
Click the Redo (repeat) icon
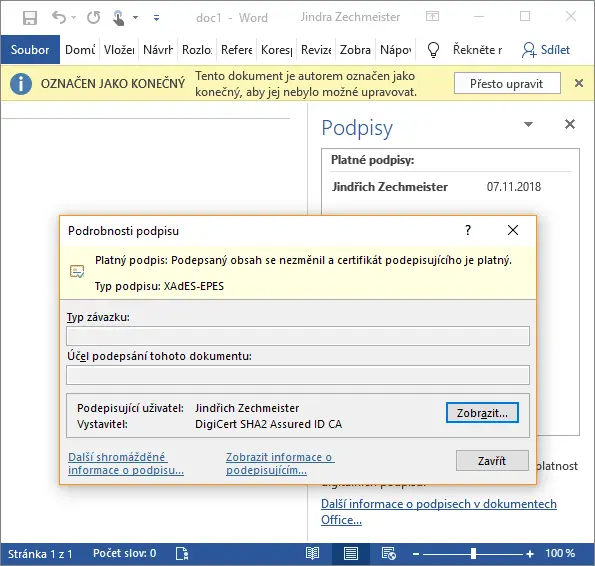[x=93, y=17]
